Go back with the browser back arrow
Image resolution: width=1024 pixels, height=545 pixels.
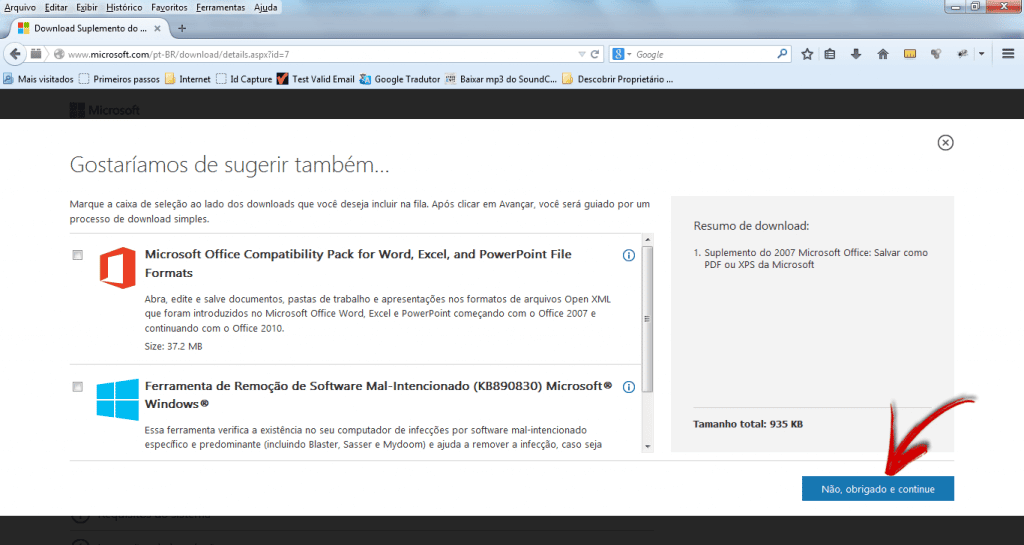coord(15,54)
